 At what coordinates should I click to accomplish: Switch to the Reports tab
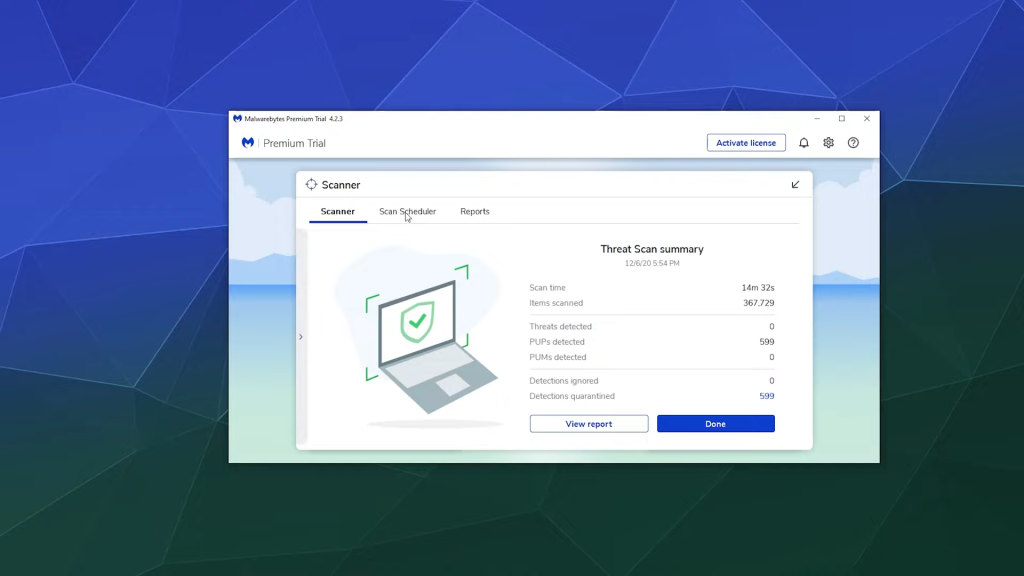pos(475,212)
